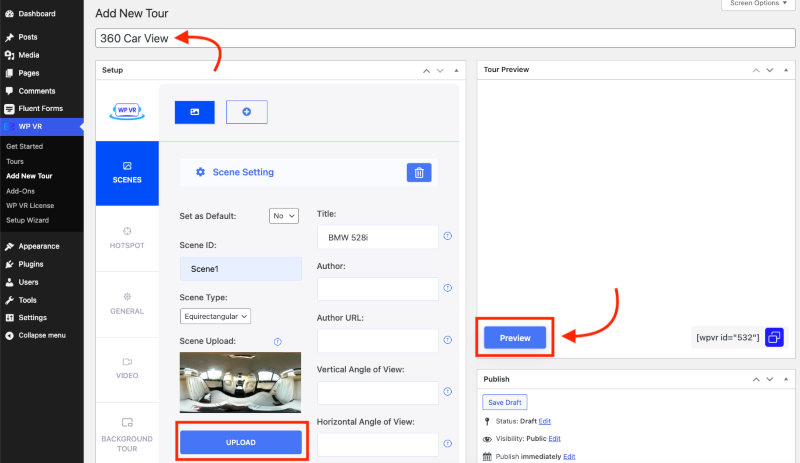The image size is (800, 463).
Task: Click the help icon next to Title
Action: pos(447,237)
